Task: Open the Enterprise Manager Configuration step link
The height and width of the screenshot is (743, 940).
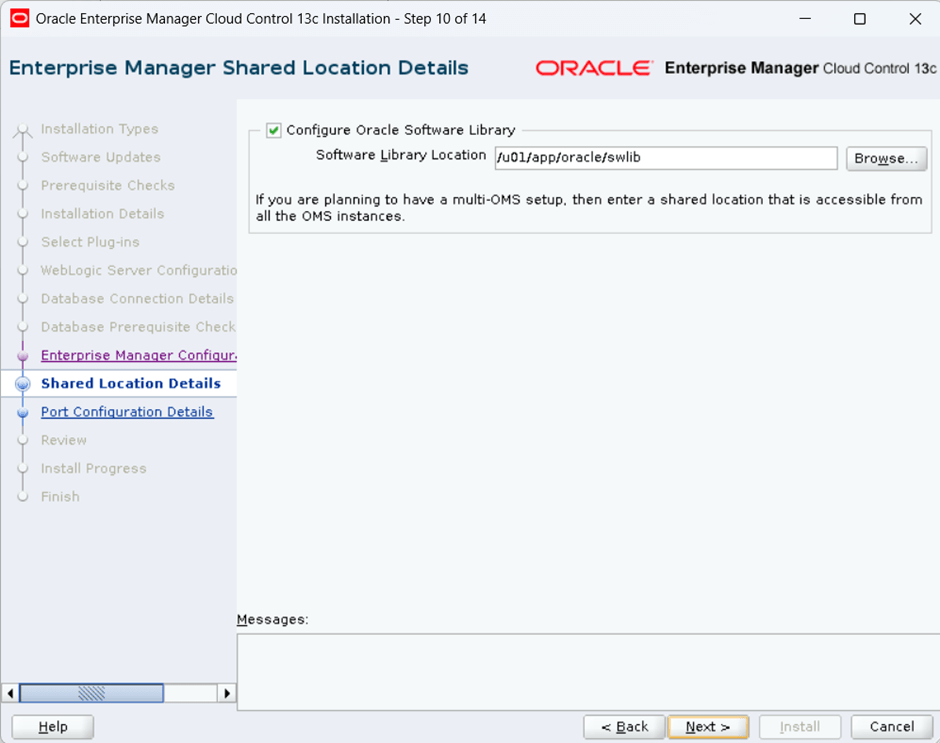Action: [138, 356]
